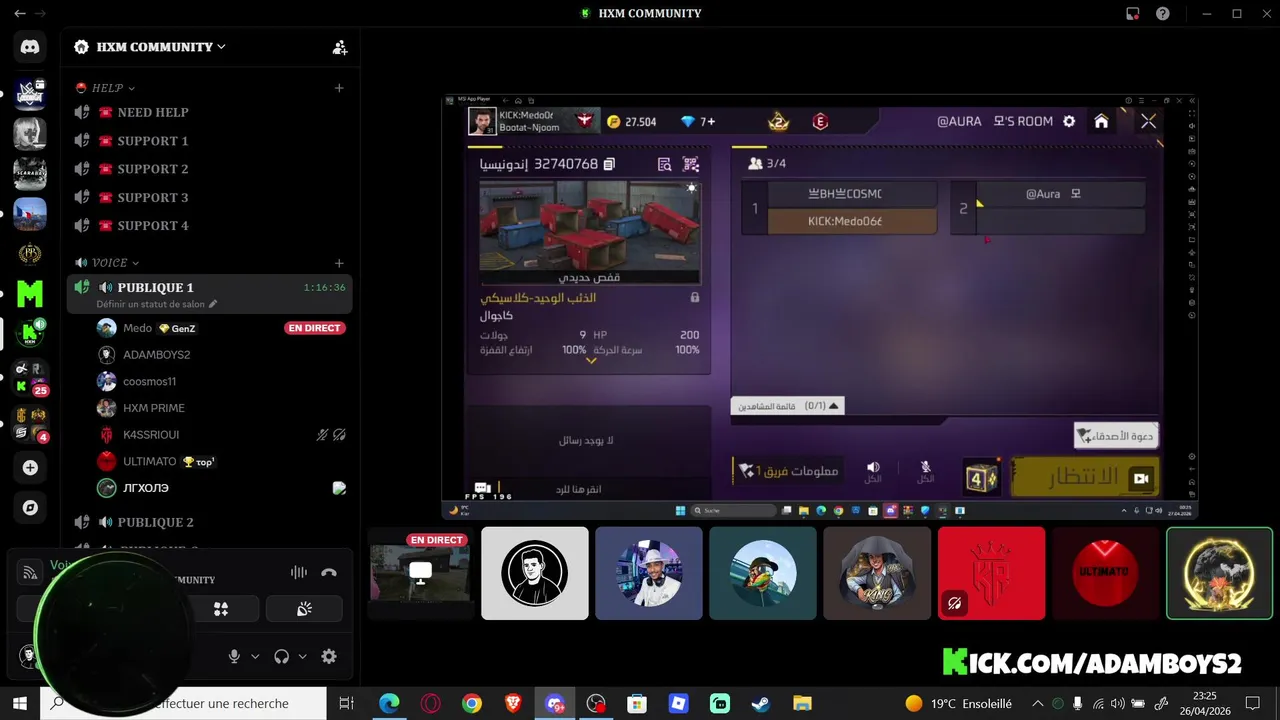
Task: Open Discord user settings gear
Action: pos(328,656)
